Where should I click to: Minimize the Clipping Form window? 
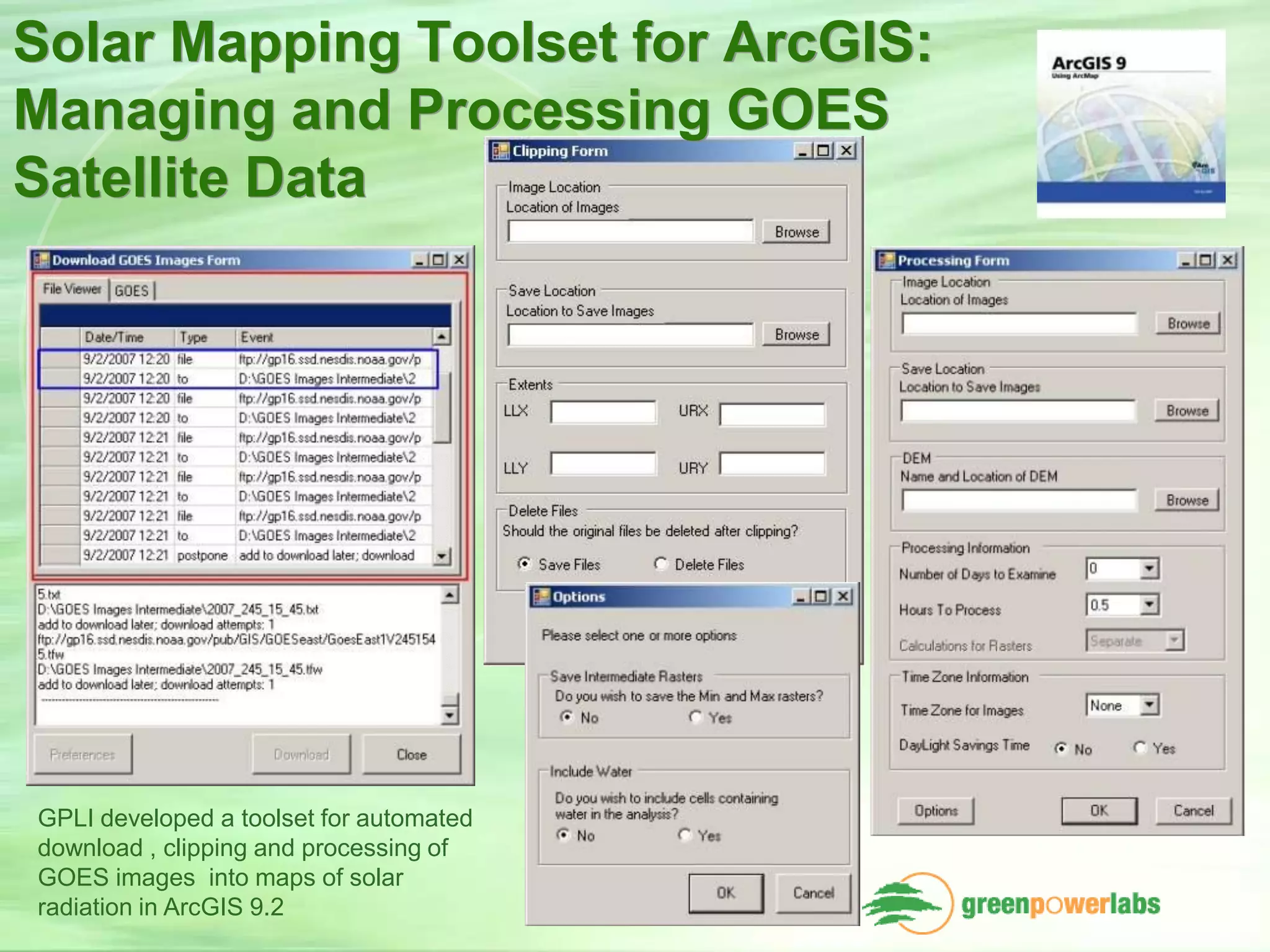[803, 151]
